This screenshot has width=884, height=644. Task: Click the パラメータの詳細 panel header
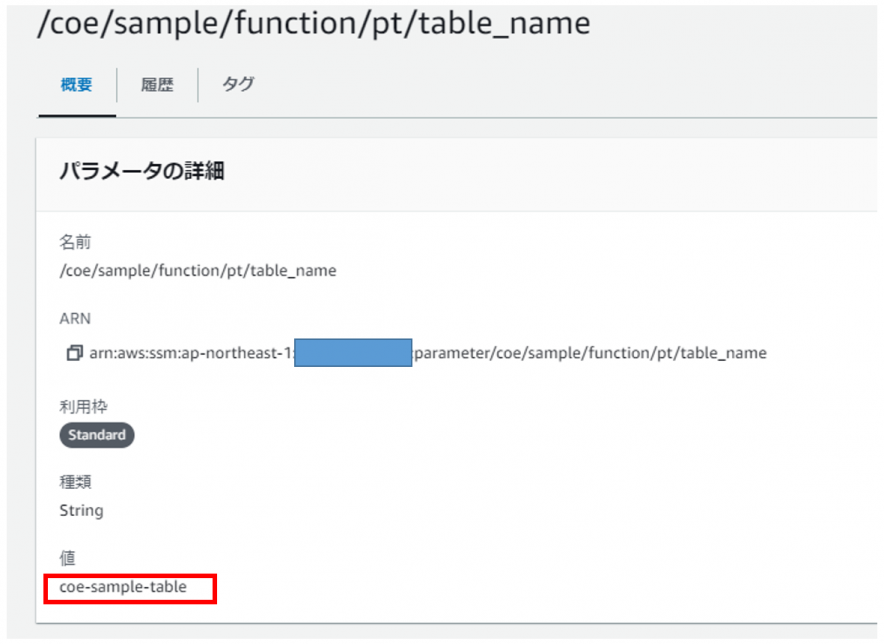141,172
